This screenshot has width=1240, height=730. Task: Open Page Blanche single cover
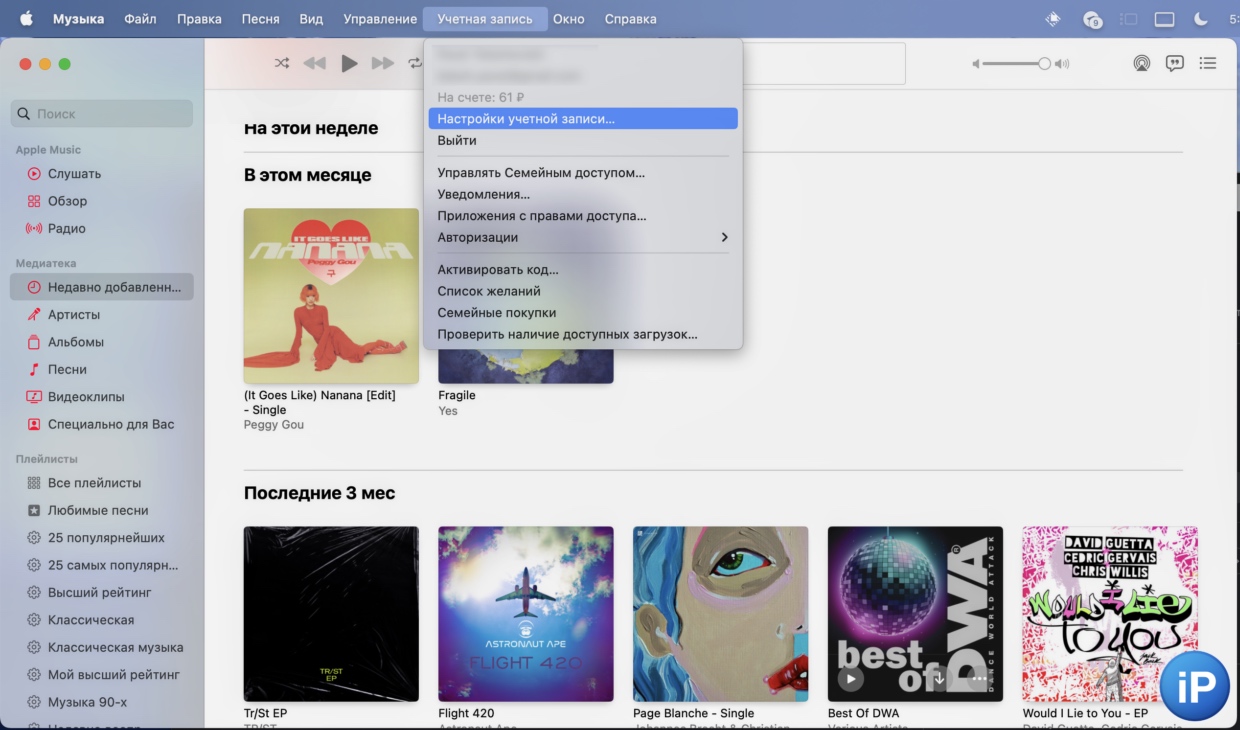tap(720, 614)
